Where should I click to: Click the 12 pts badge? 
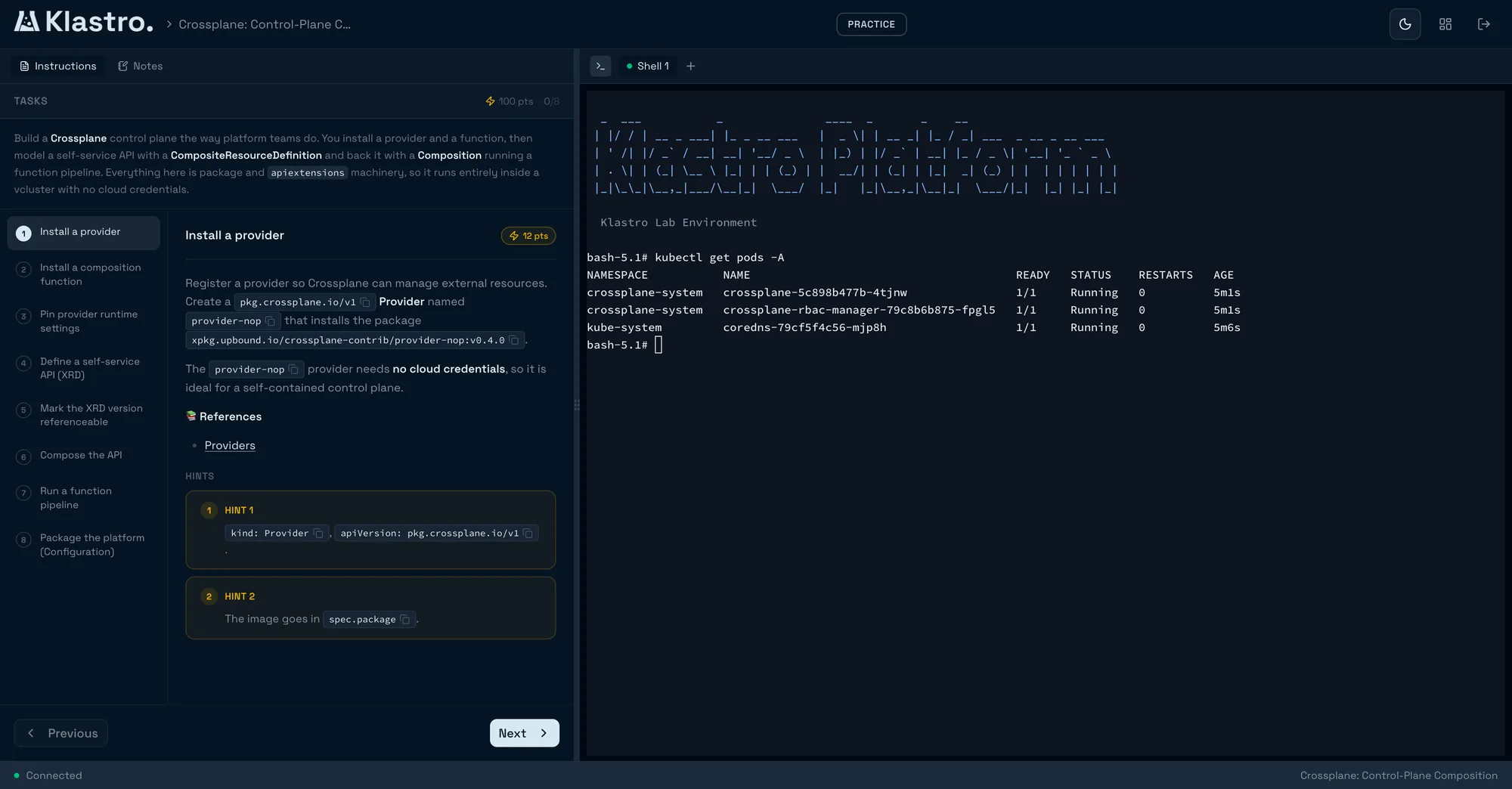(x=528, y=236)
